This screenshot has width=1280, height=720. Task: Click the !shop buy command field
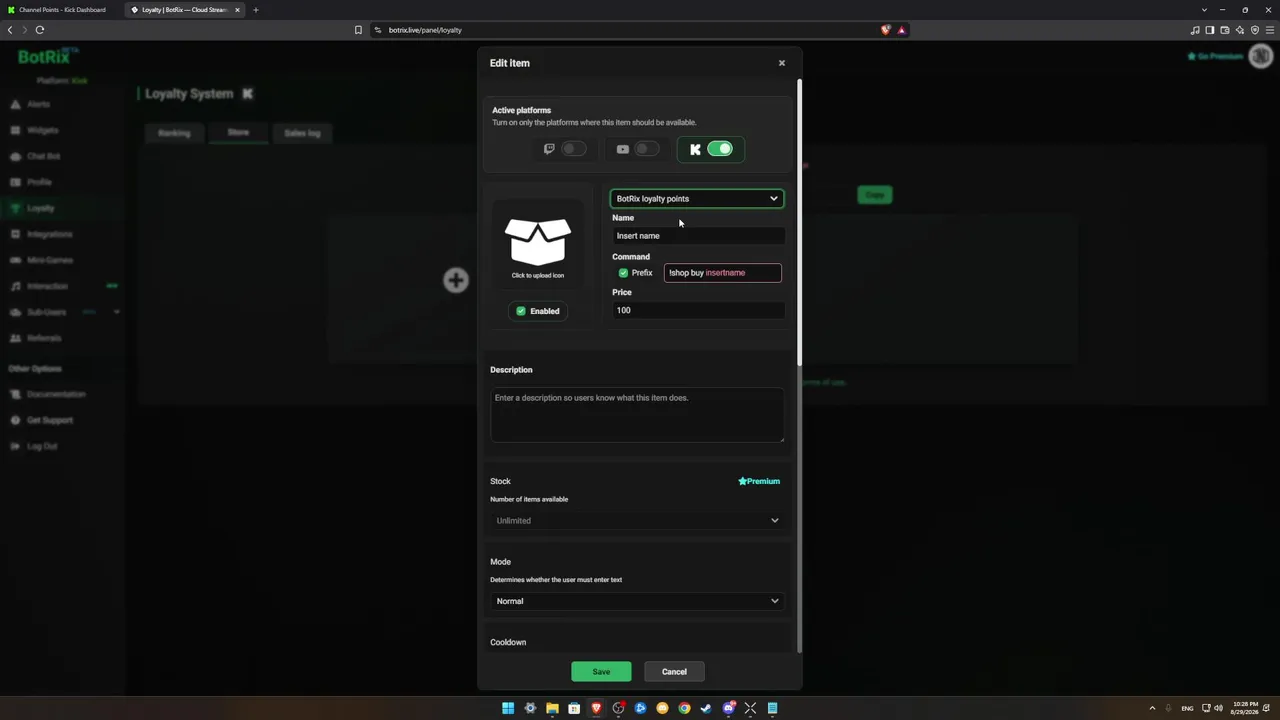tap(723, 273)
